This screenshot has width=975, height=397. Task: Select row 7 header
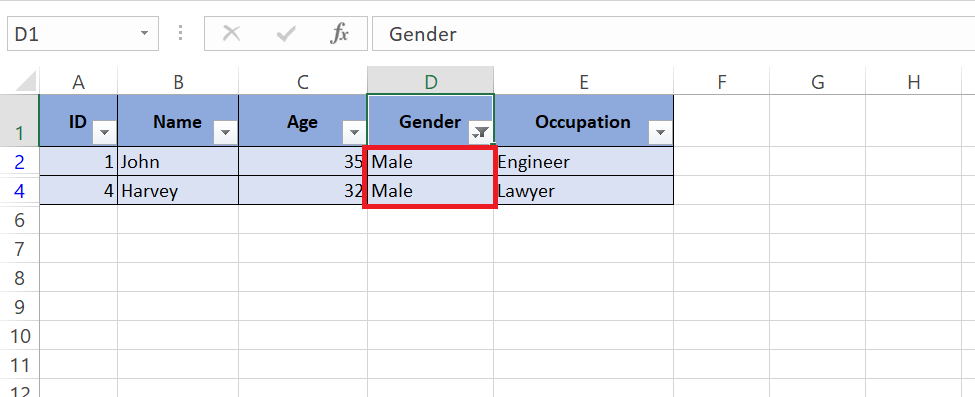tap(19, 248)
